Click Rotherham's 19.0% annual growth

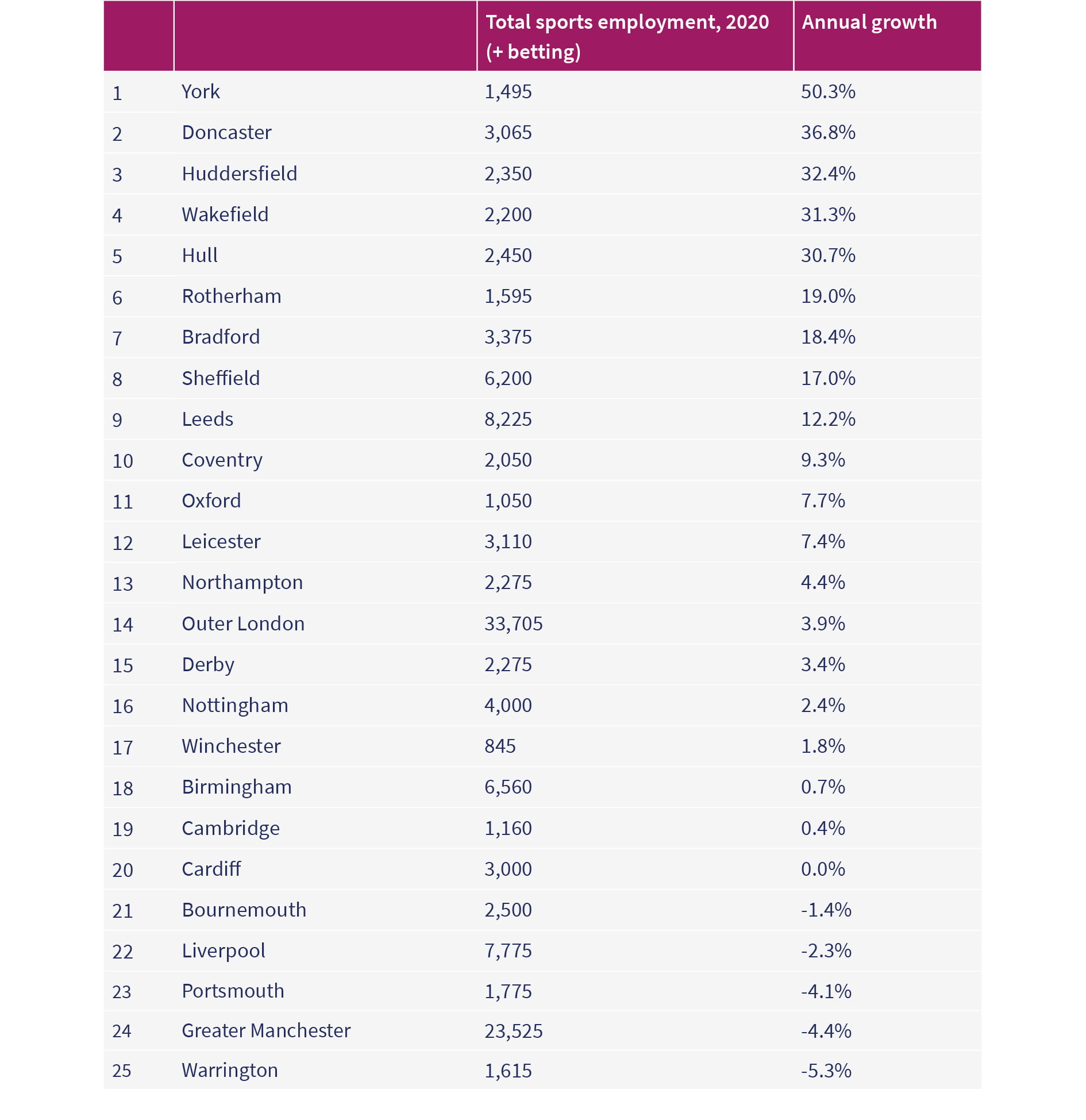[x=828, y=296]
